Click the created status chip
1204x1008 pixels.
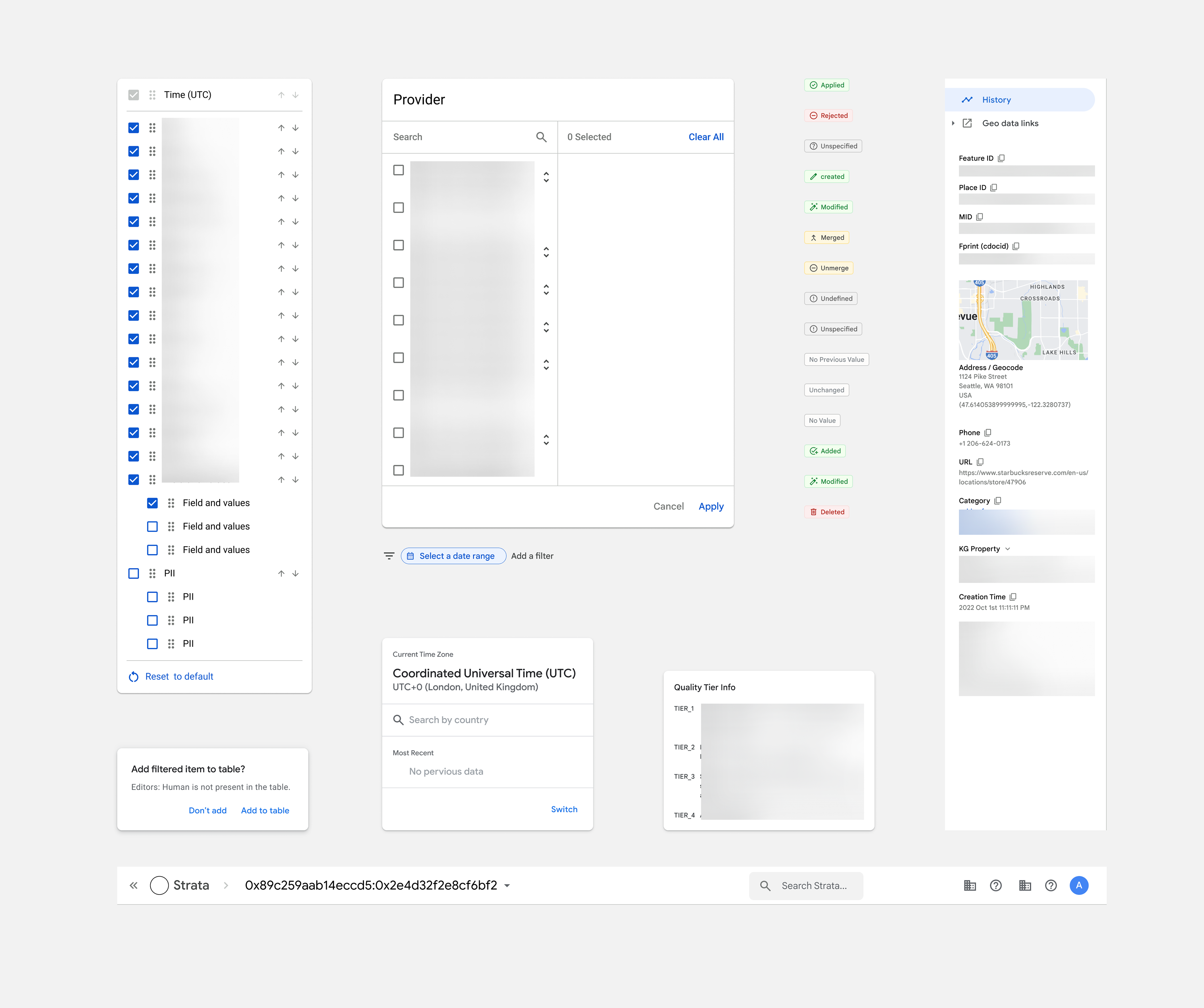(x=827, y=177)
